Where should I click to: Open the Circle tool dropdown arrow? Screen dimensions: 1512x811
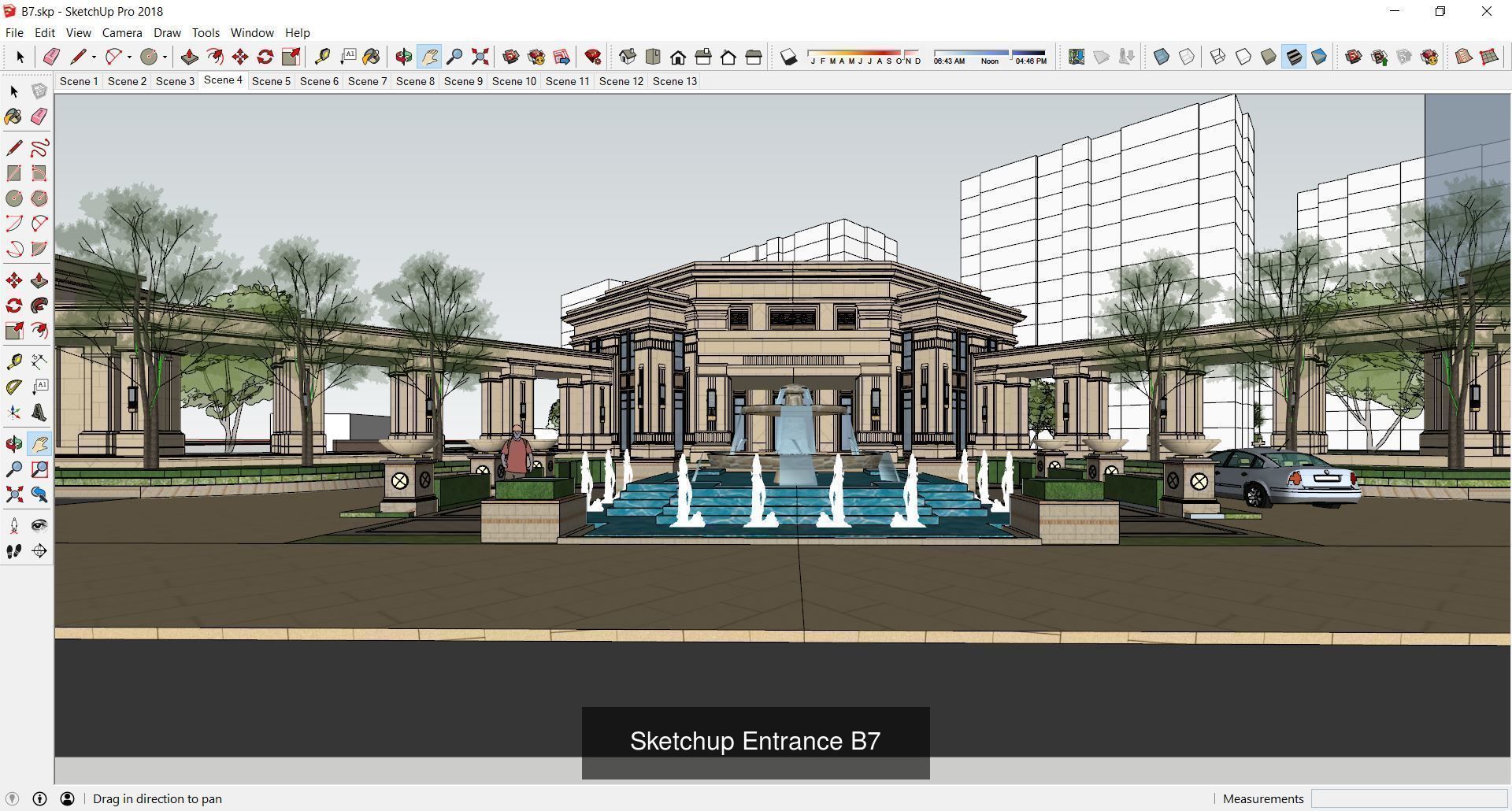click(165, 57)
